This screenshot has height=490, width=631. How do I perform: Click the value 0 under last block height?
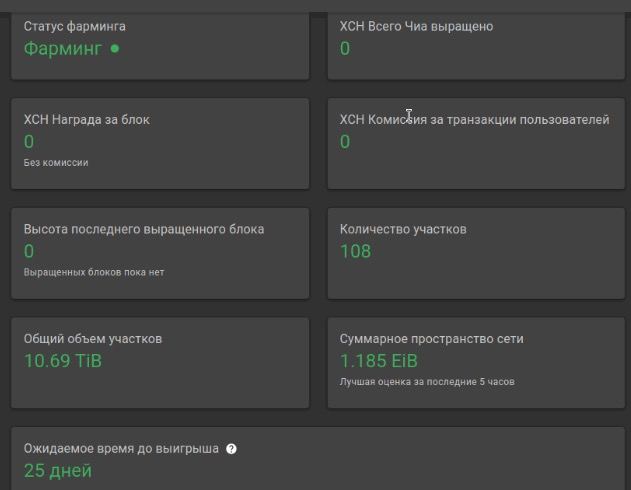tap(29, 251)
